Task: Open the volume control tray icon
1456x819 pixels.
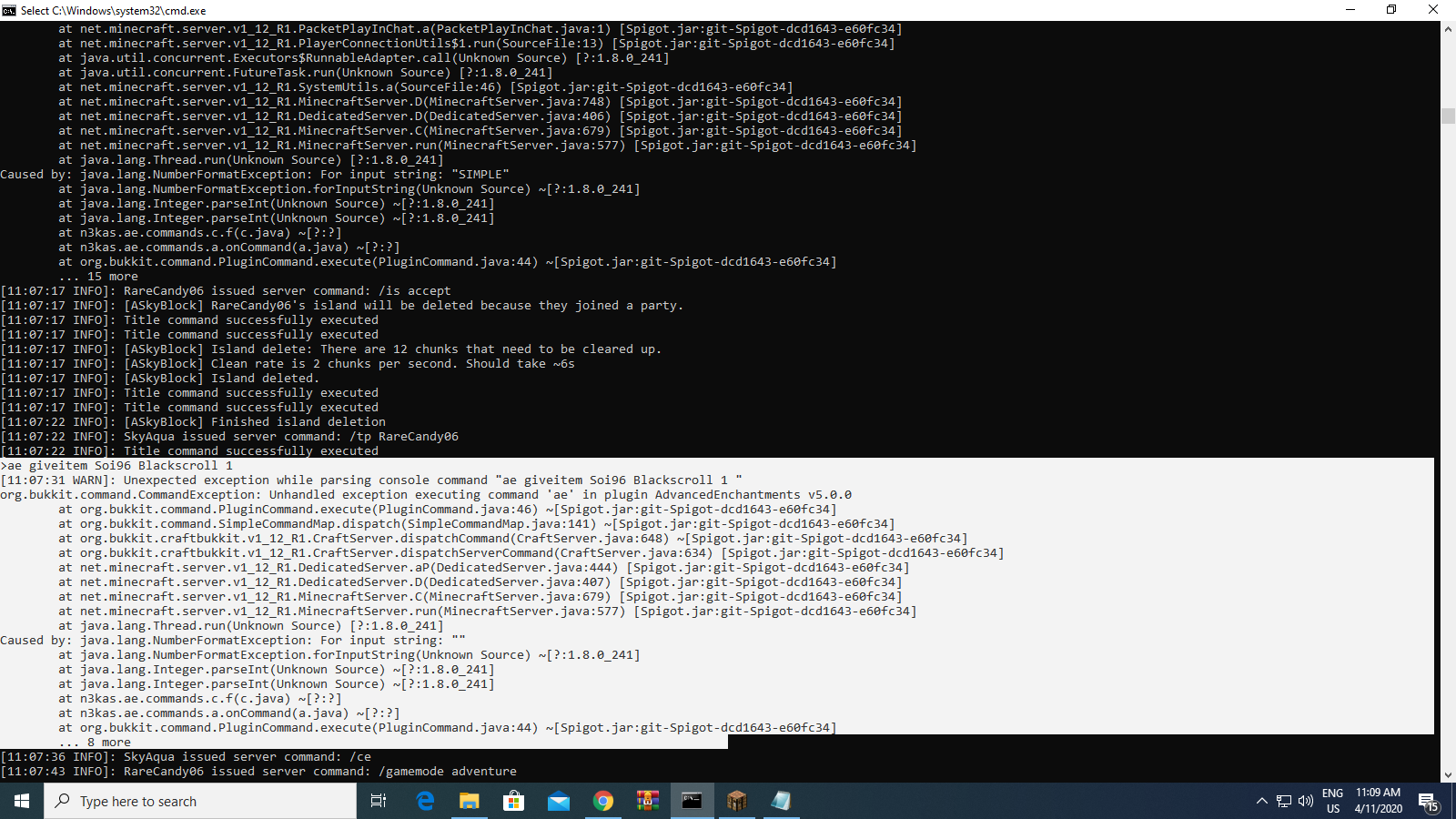Action: [1306, 801]
